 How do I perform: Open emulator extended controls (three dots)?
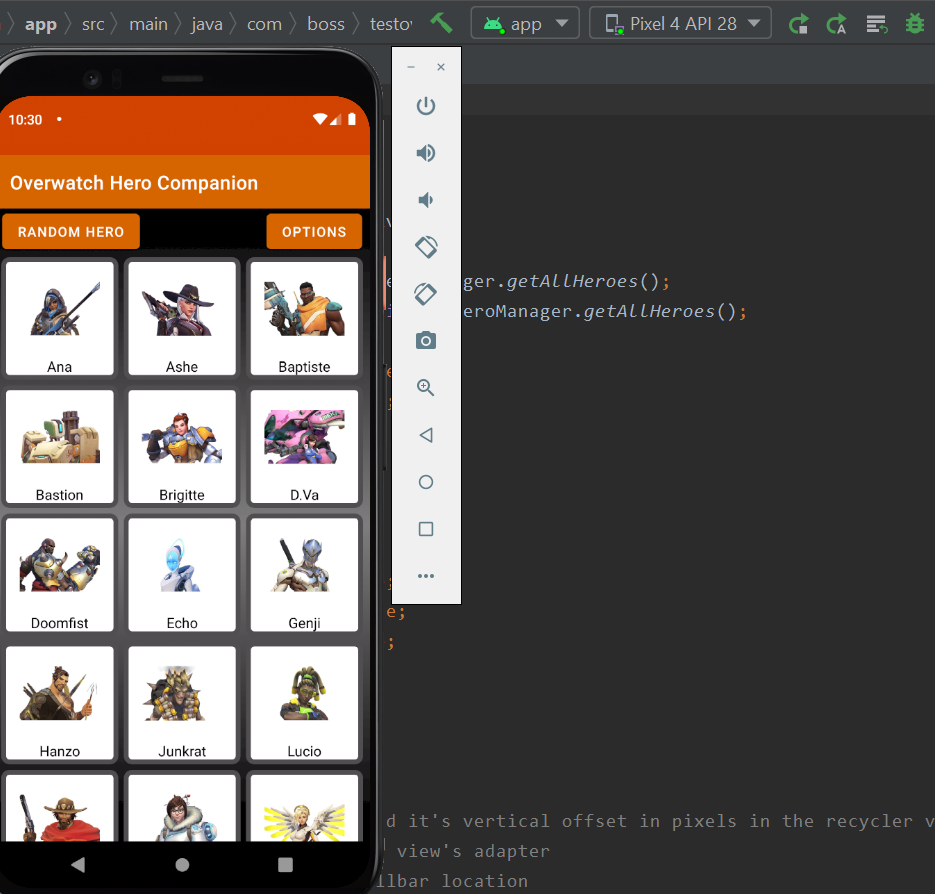click(426, 576)
